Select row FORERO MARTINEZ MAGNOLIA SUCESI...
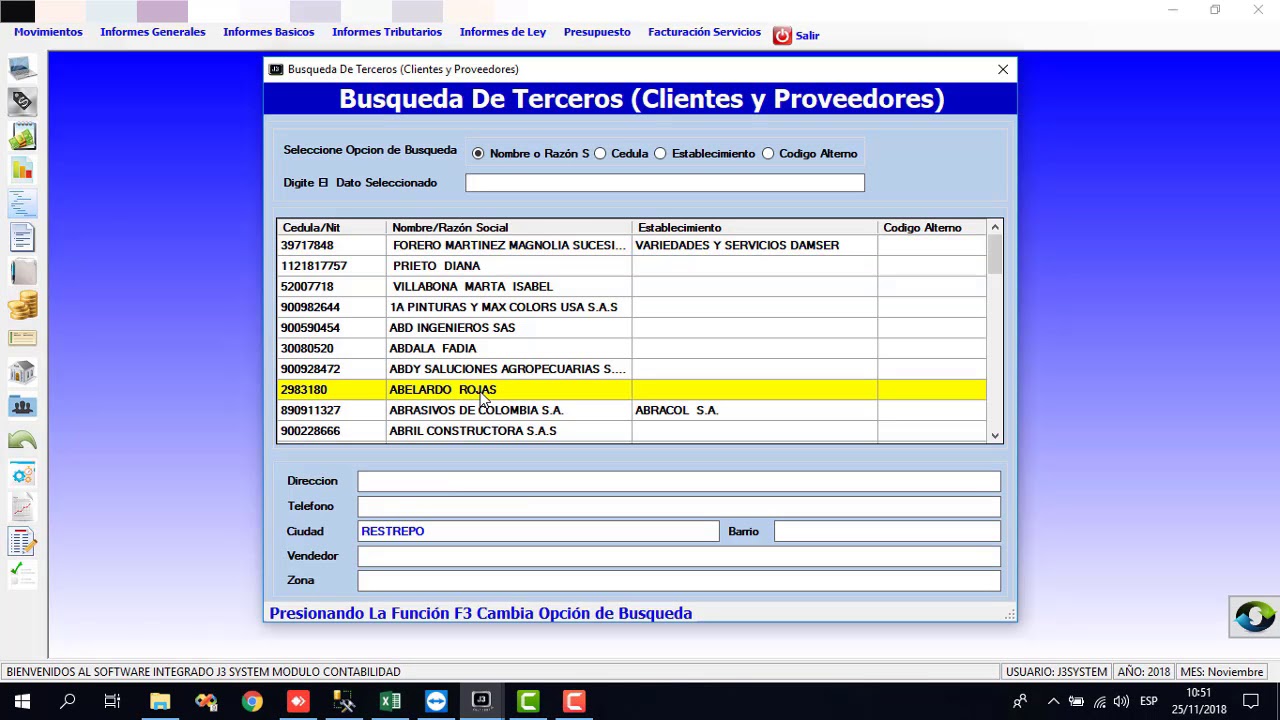 click(x=632, y=245)
